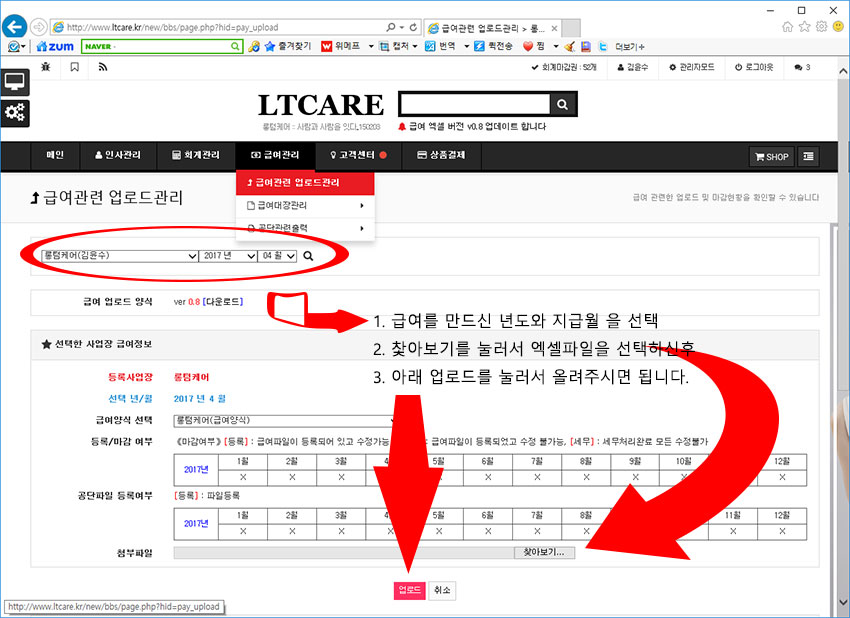850x618 pixels.
Task: Open the 04 월 month dropdown
Action: click(x=277, y=256)
